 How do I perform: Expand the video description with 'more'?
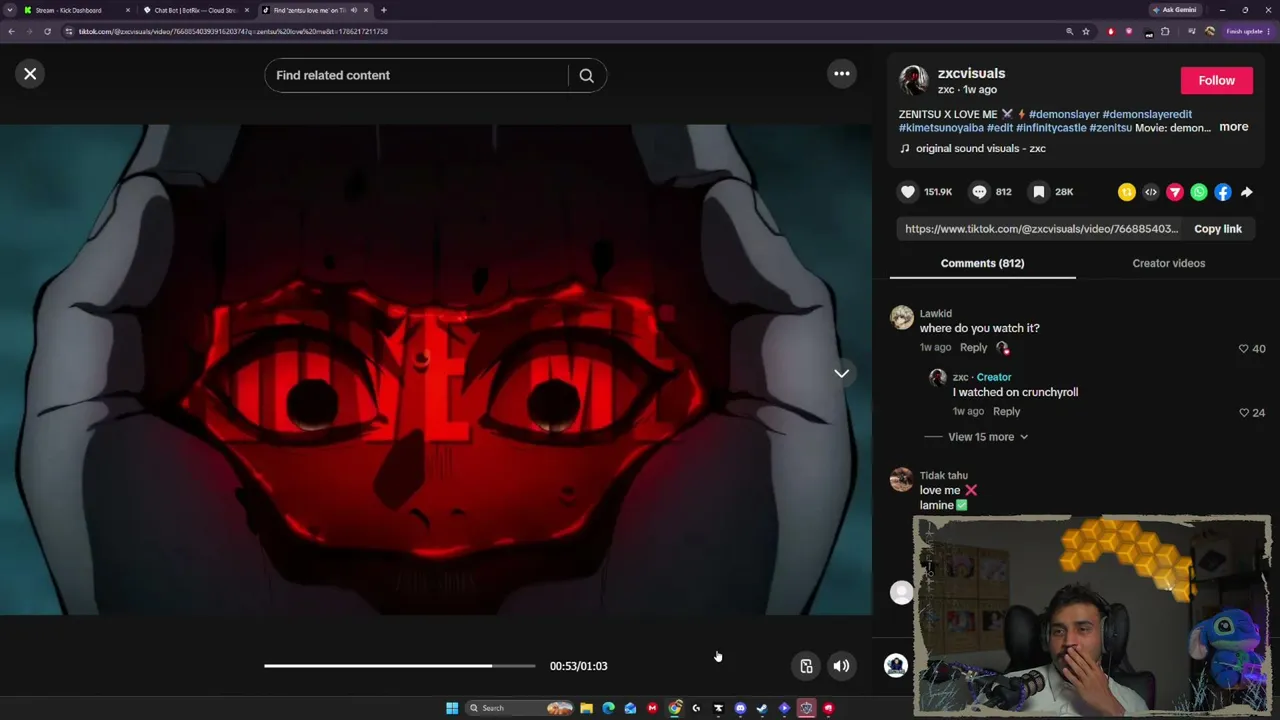pos(1234,127)
